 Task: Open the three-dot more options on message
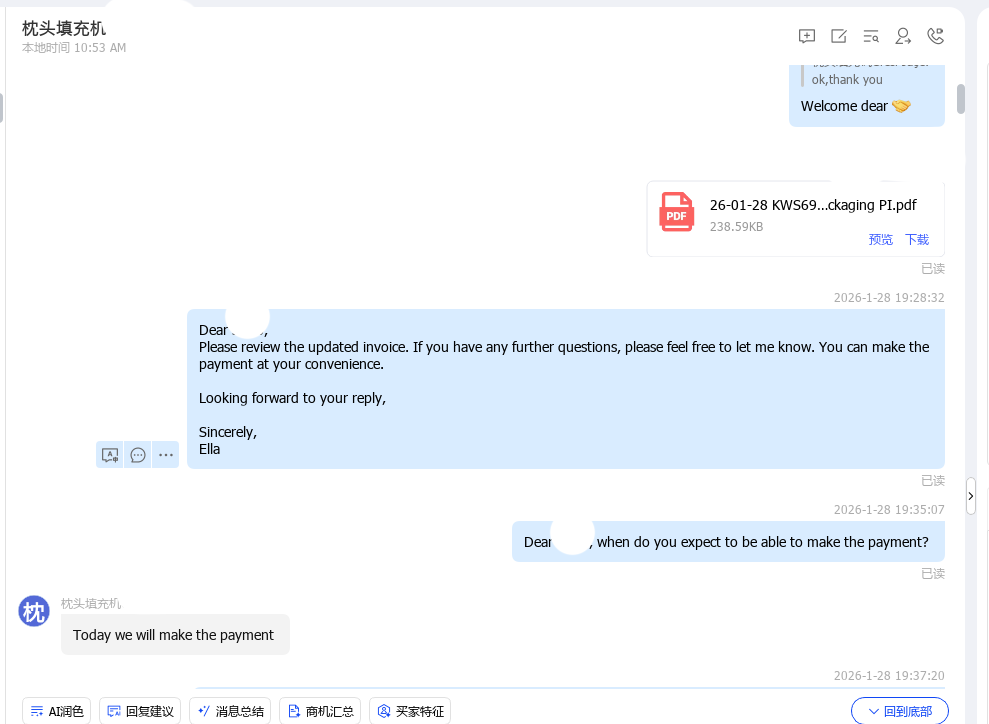pyautogui.click(x=165, y=455)
